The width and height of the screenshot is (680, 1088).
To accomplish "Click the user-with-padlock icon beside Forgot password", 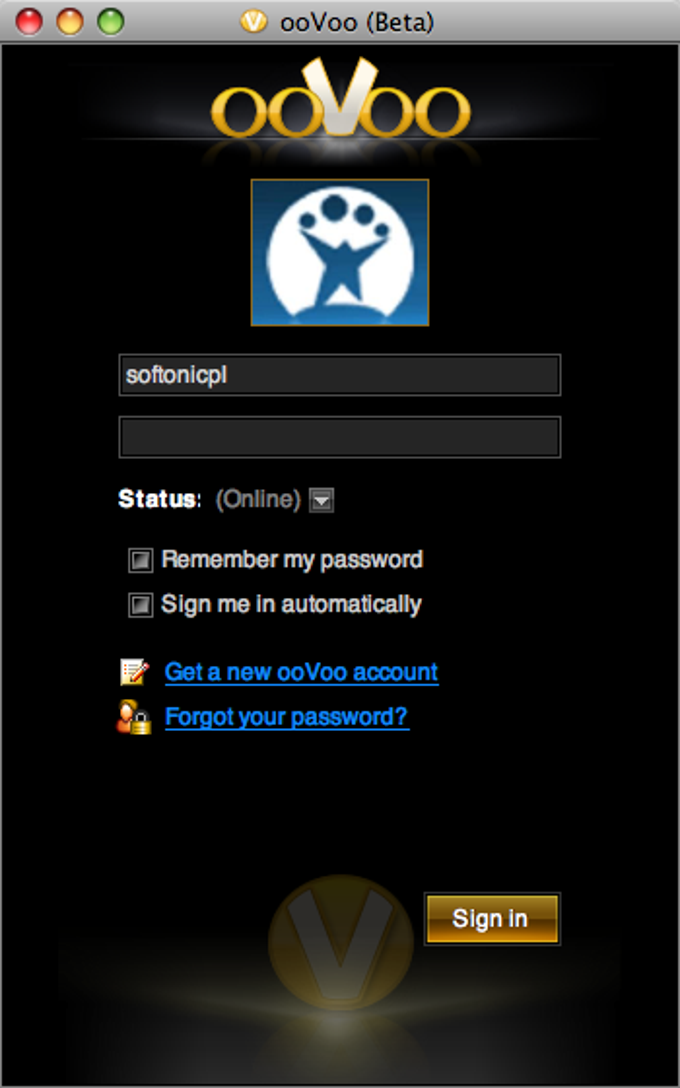I will coord(133,717).
